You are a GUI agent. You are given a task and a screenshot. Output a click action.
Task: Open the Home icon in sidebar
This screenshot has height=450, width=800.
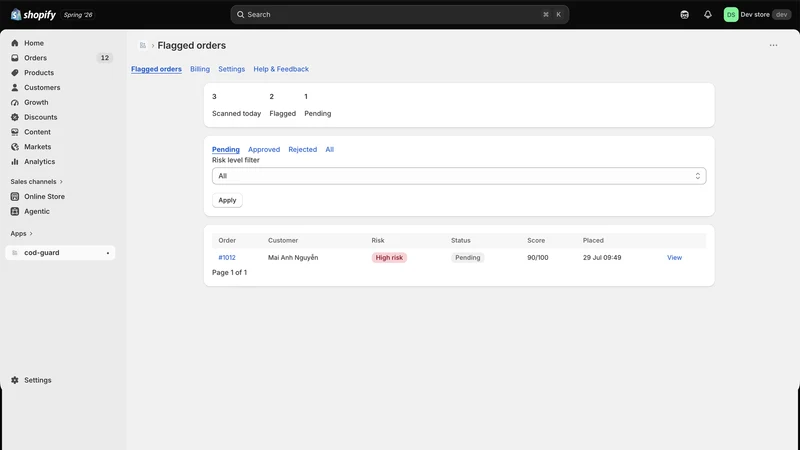[x=15, y=43]
